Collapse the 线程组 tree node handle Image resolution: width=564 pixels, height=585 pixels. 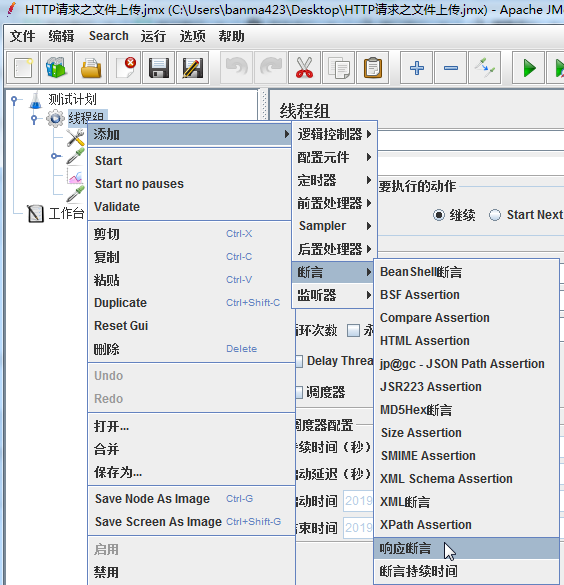(x=34, y=119)
